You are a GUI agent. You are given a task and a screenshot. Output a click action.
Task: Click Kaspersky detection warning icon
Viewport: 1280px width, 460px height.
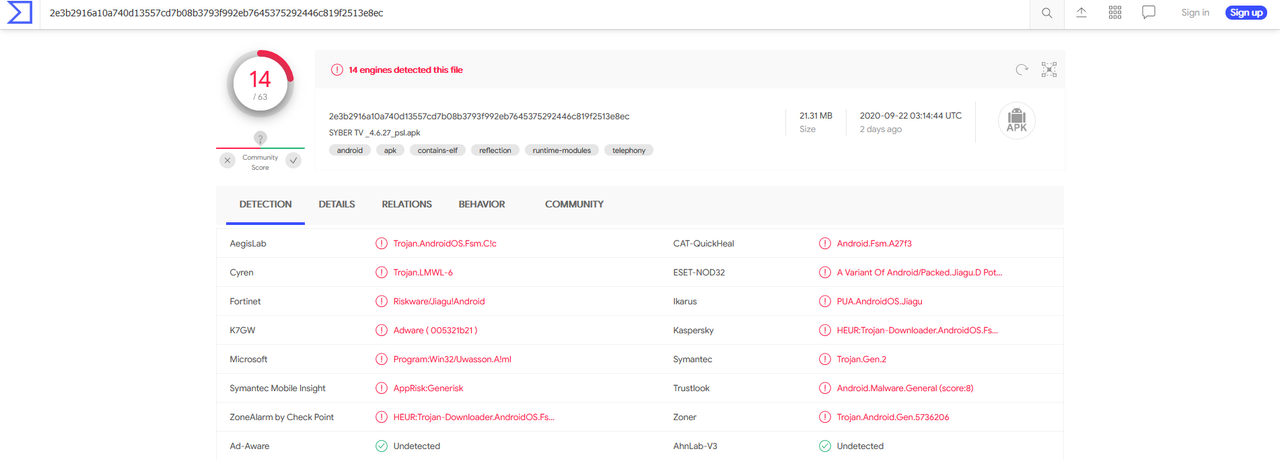[x=825, y=330]
